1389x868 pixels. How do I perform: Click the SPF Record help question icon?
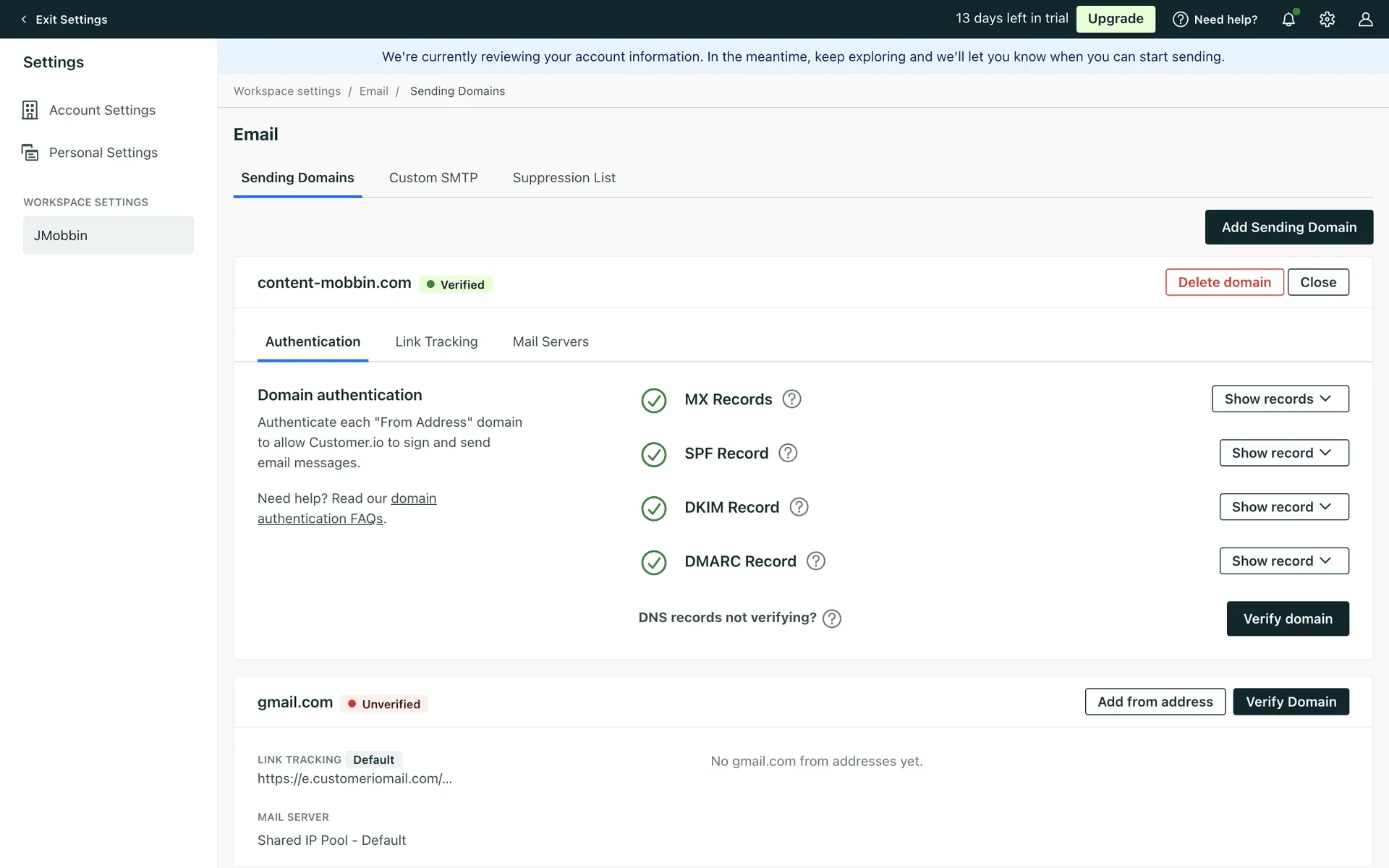[x=788, y=453]
